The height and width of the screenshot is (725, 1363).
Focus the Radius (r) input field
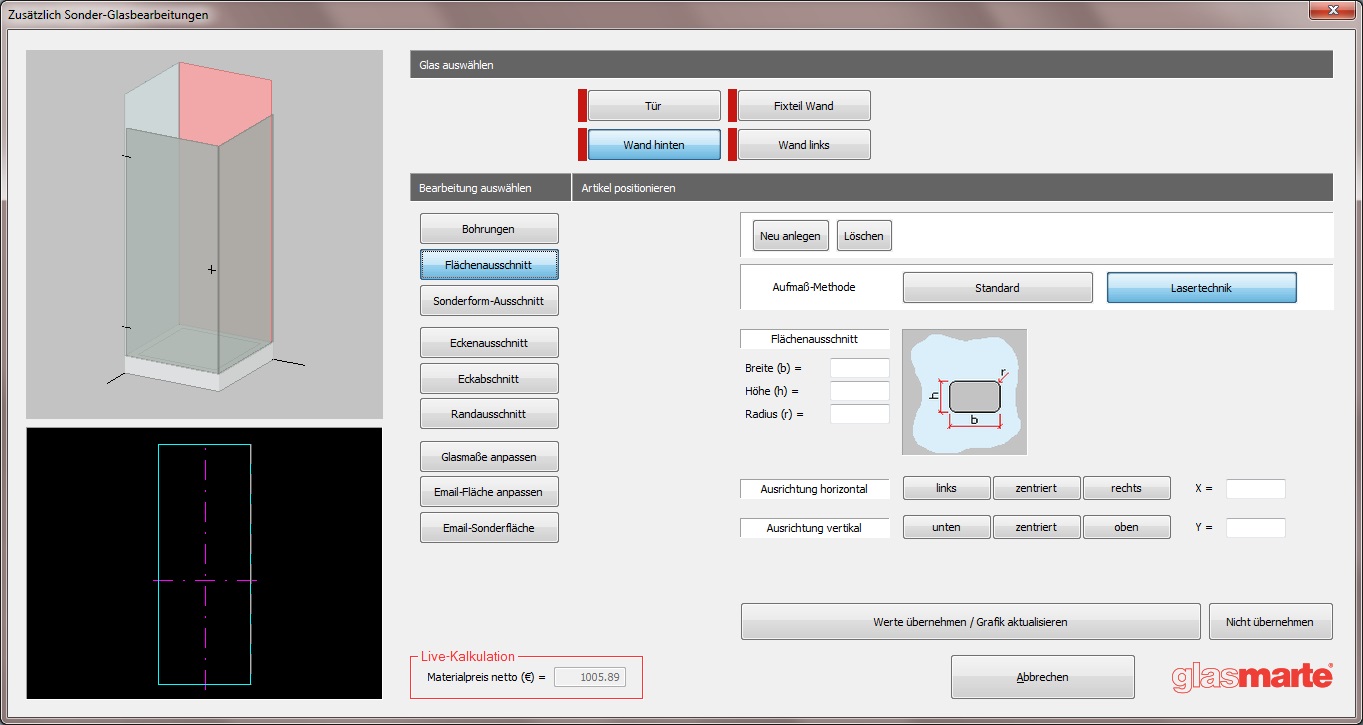(859, 414)
